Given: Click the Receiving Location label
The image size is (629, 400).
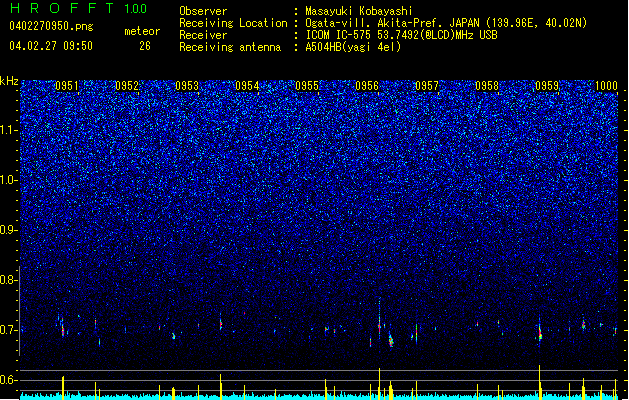Looking at the screenshot, I should [x=233, y=23].
